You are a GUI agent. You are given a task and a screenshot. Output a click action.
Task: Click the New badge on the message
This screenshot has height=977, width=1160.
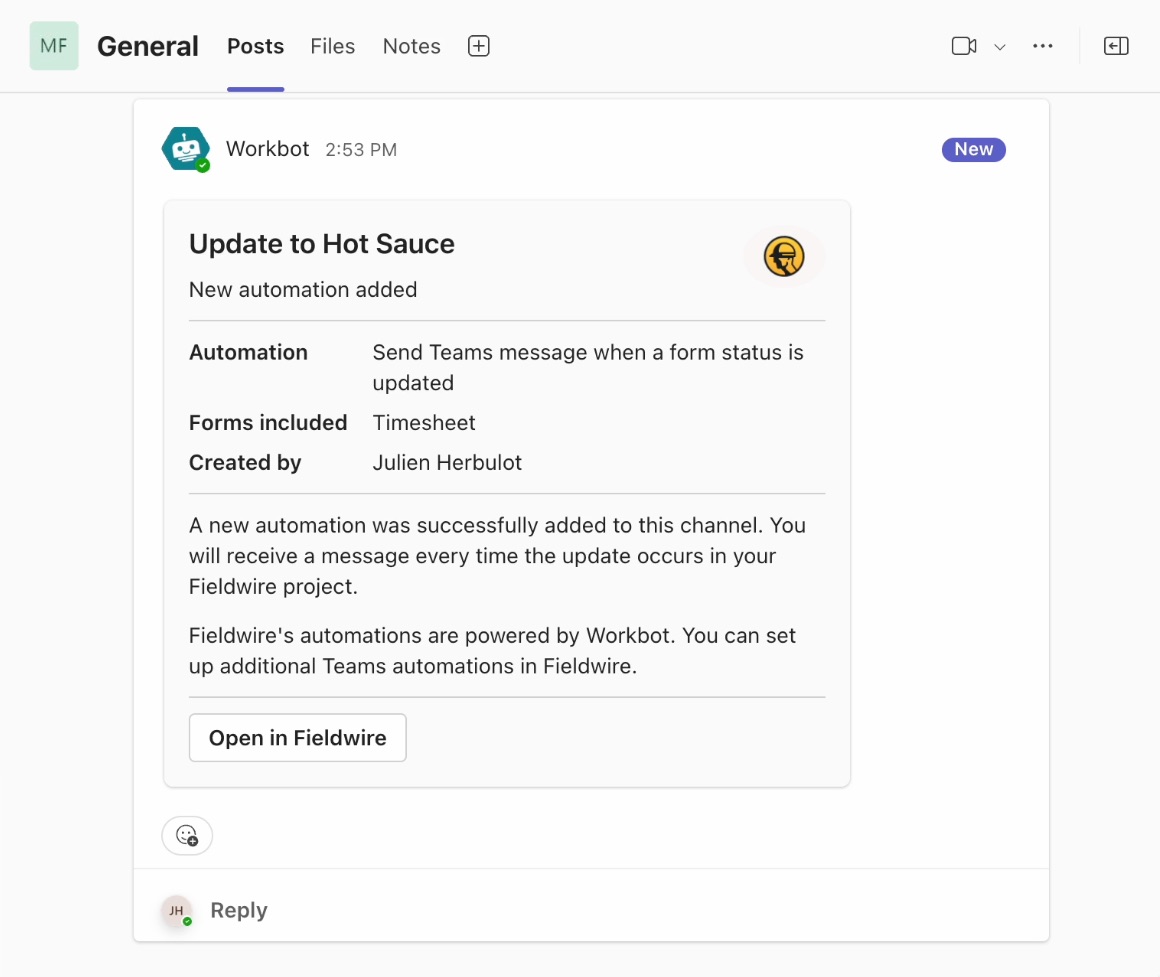(973, 149)
